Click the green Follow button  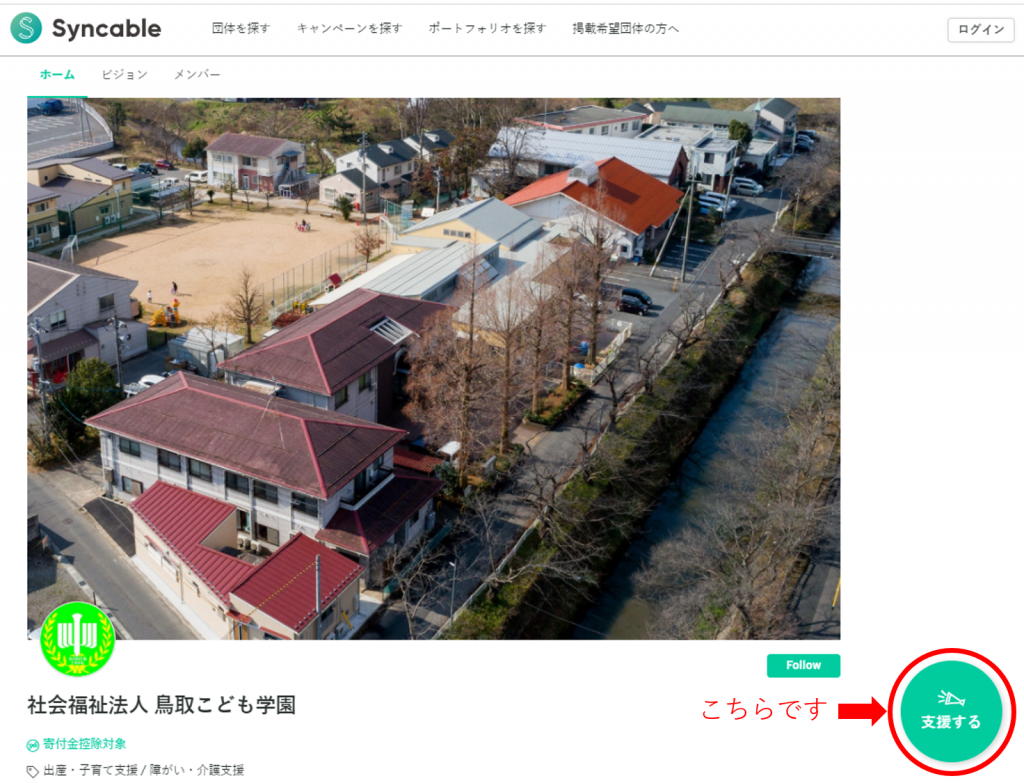803,665
